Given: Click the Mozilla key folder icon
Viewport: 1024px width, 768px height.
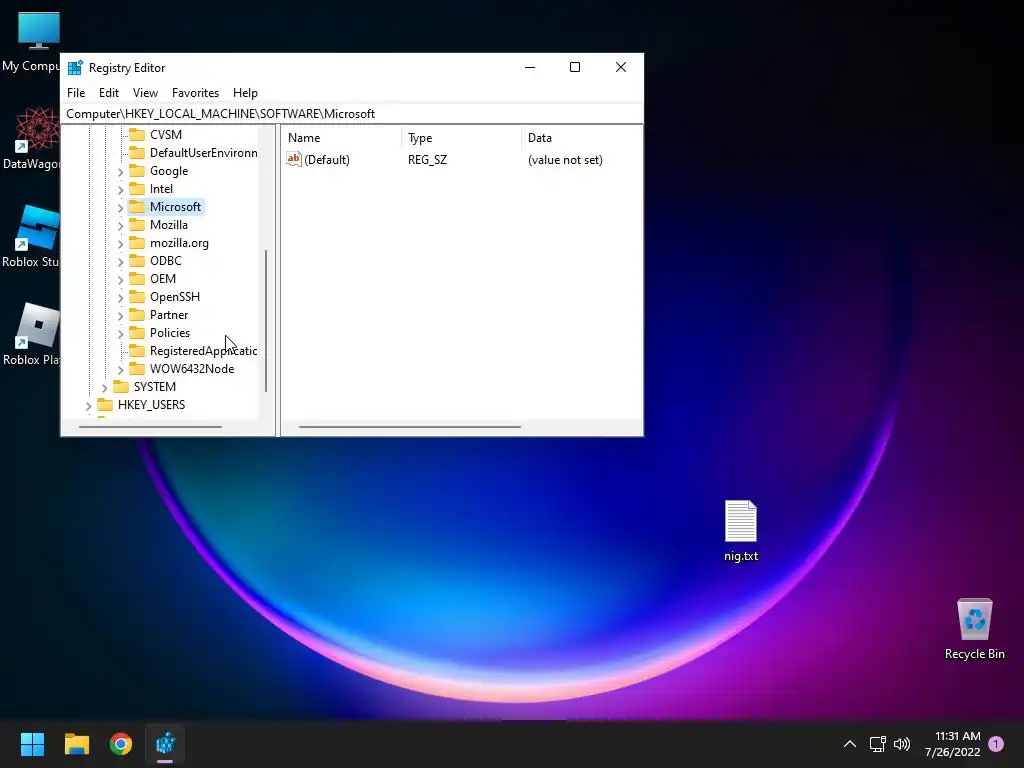Looking at the screenshot, I should tap(136, 225).
